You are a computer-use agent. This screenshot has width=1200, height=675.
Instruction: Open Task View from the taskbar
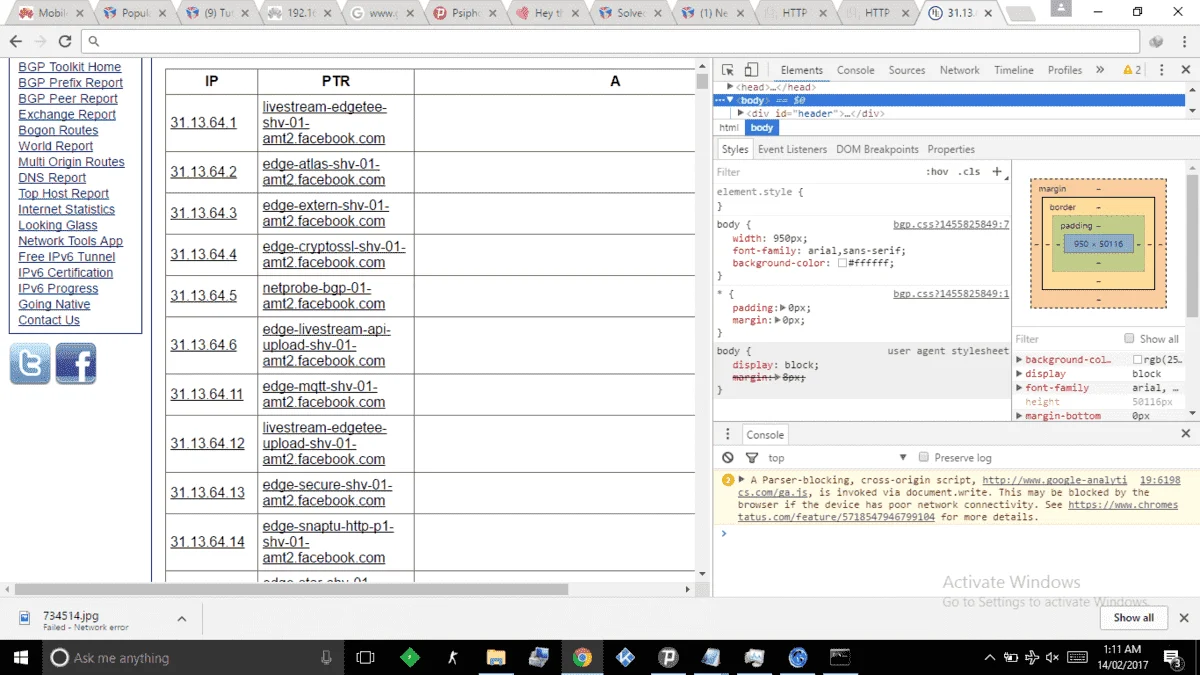pyautogui.click(x=365, y=657)
